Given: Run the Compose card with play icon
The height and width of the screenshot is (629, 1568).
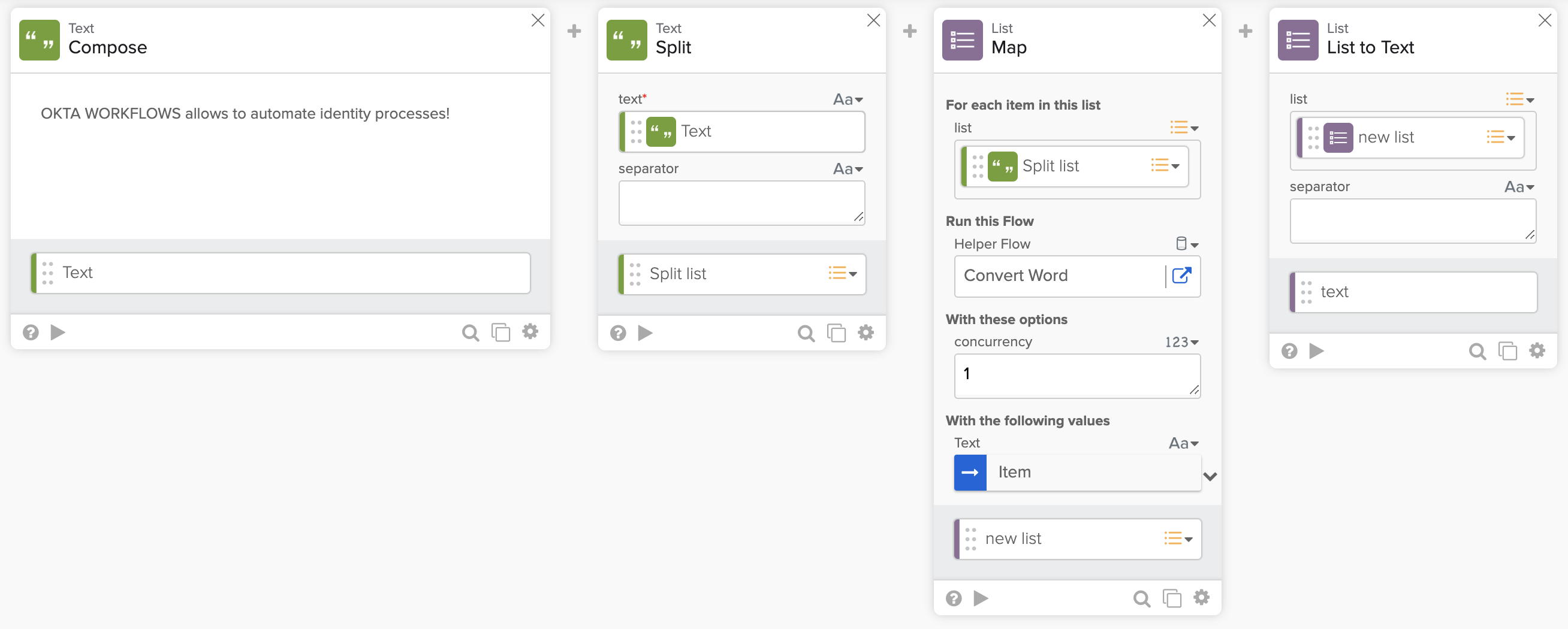Looking at the screenshot, I should click(58, 332).
